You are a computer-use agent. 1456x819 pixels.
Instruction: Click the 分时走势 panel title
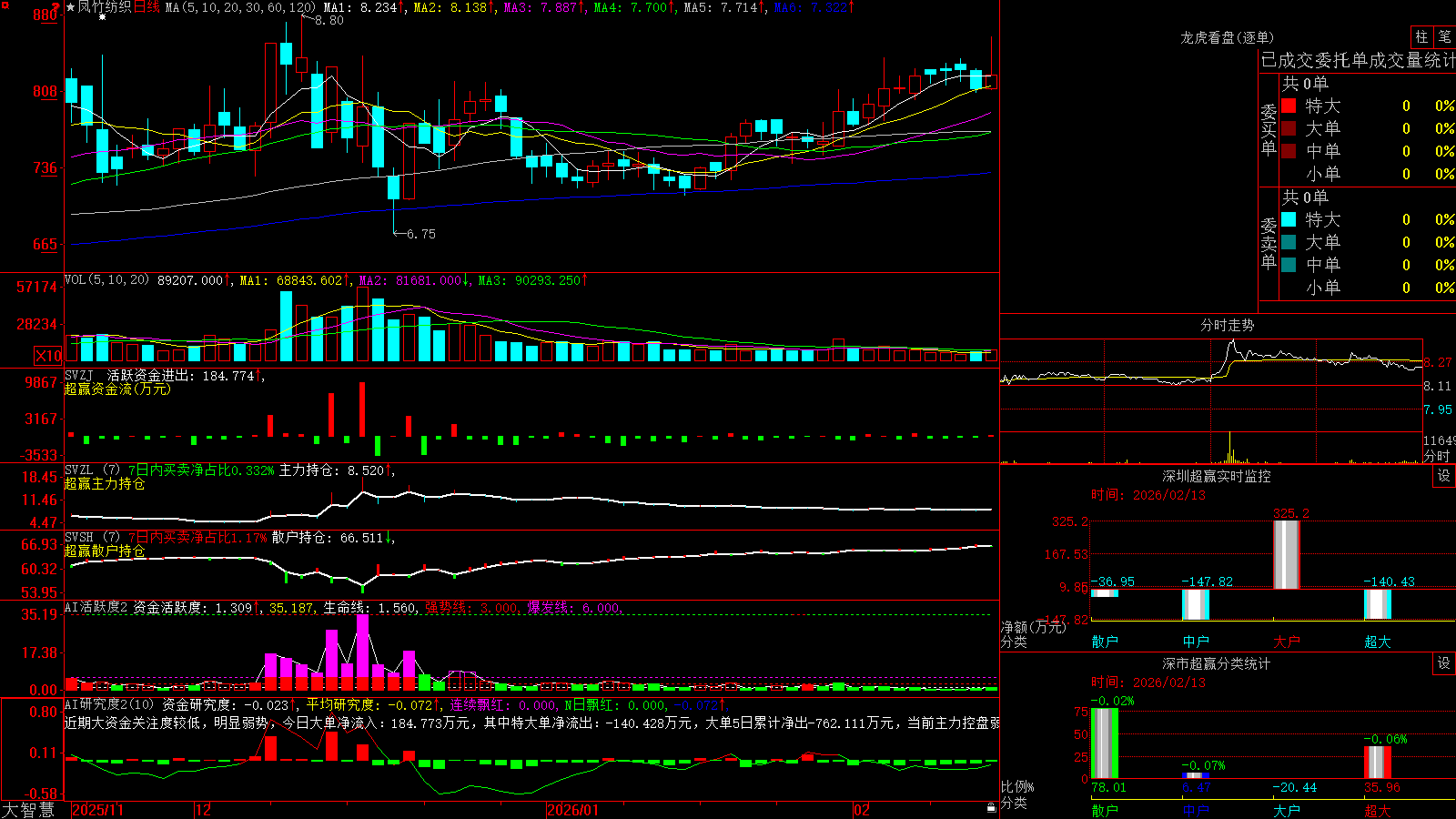[1227, 325]
